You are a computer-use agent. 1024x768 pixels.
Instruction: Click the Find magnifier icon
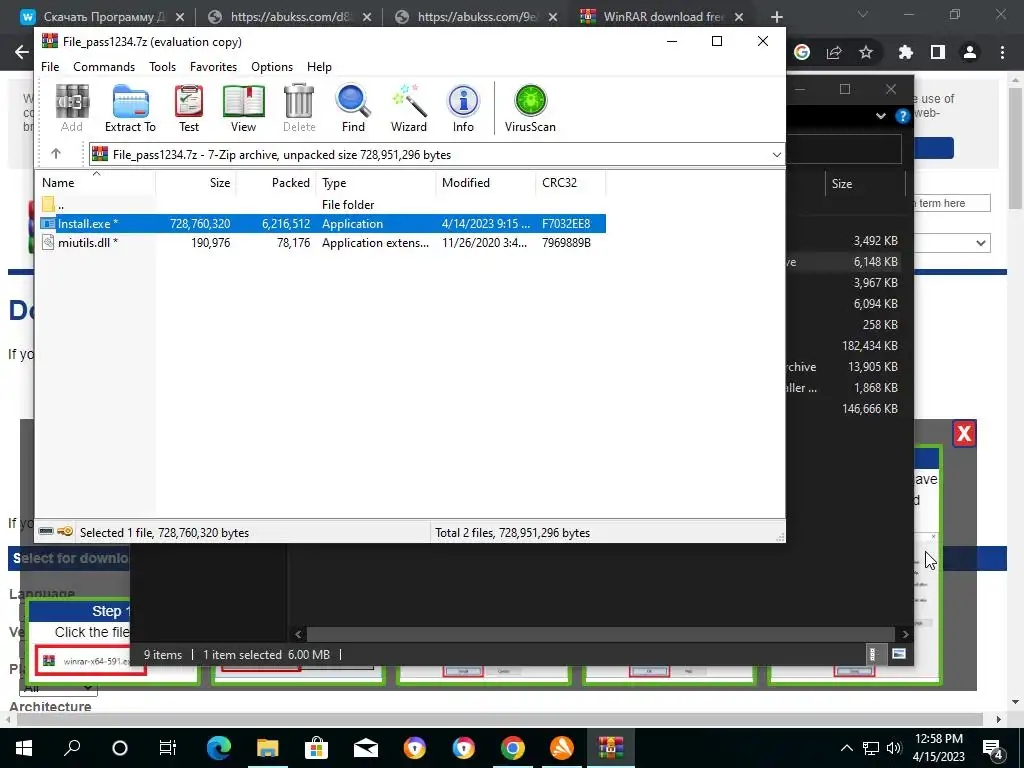tap(353, 108)
